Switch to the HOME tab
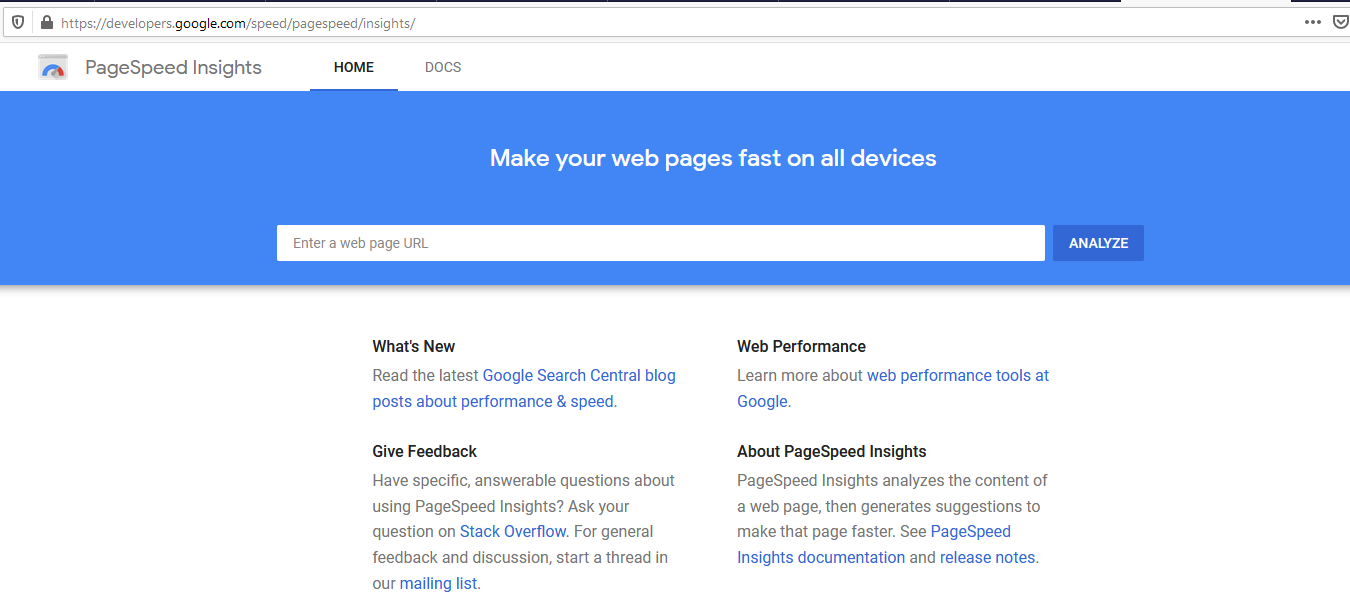The height and width of the screenshot is (614, 1350). coord(354,68)
